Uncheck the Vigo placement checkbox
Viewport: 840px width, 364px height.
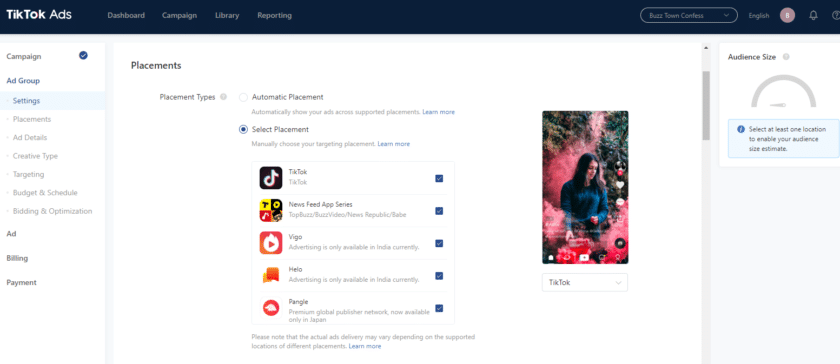click(x=439, y=243)
